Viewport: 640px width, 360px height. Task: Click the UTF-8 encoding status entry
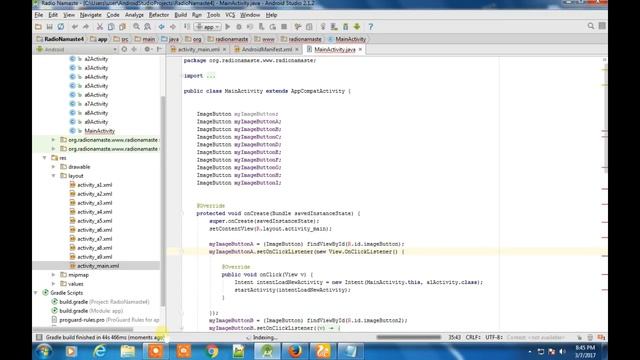(493, 338)
